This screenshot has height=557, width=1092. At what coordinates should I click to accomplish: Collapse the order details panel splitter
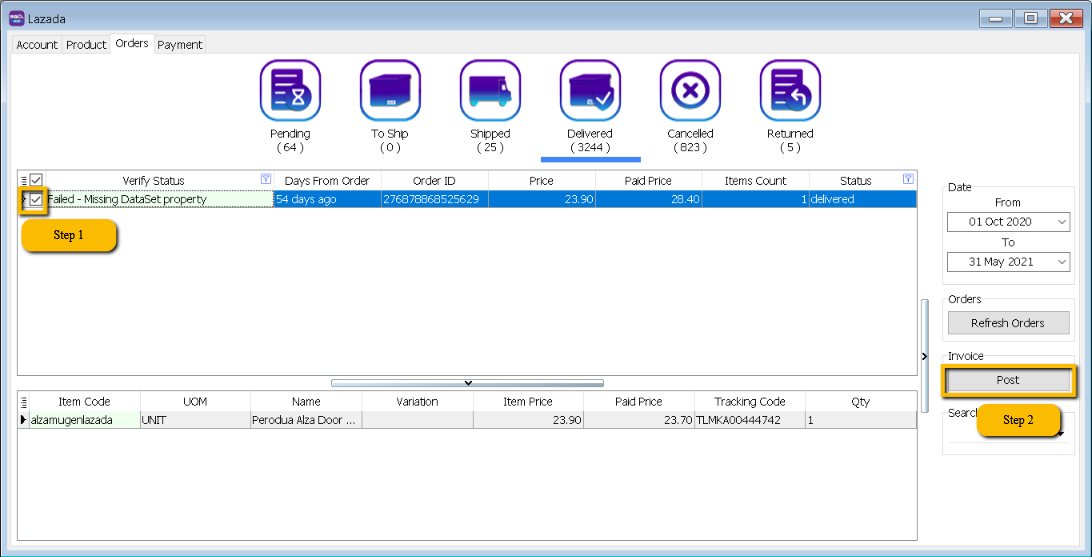click(x=467, y=382)
